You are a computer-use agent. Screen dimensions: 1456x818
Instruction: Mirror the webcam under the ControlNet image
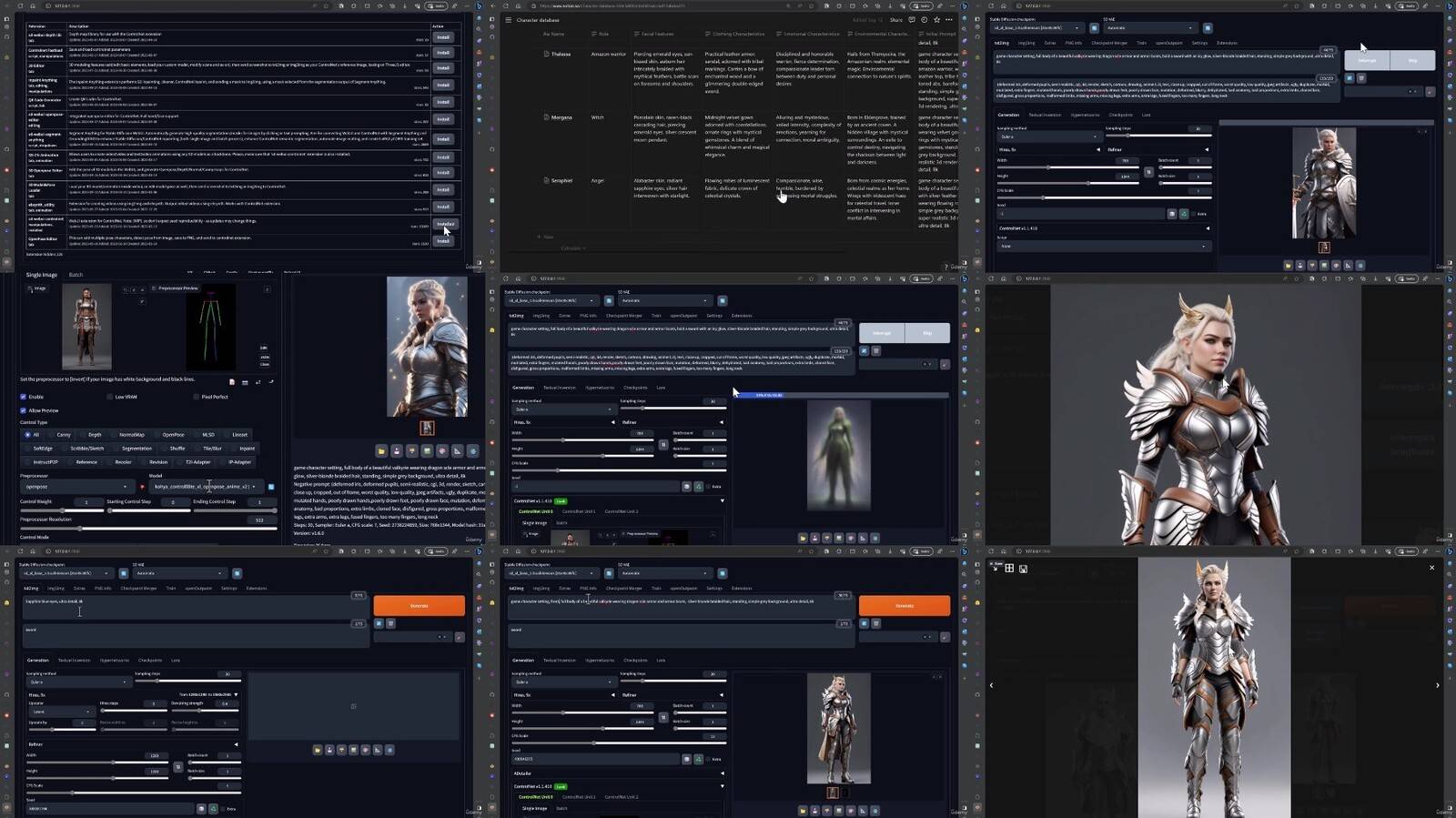[258, 382]
